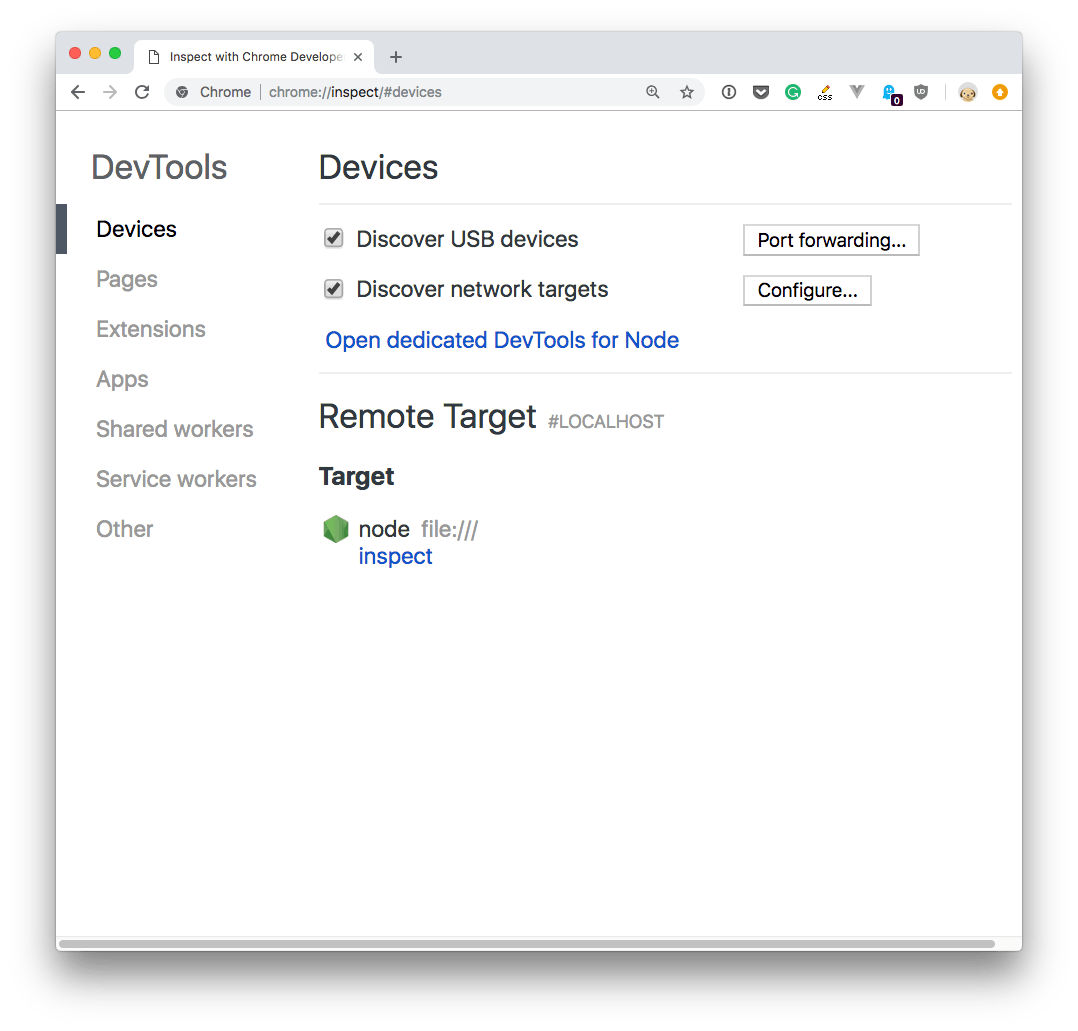
Task: Select Service workers in the sidebar
Action: tap(176, 479)
